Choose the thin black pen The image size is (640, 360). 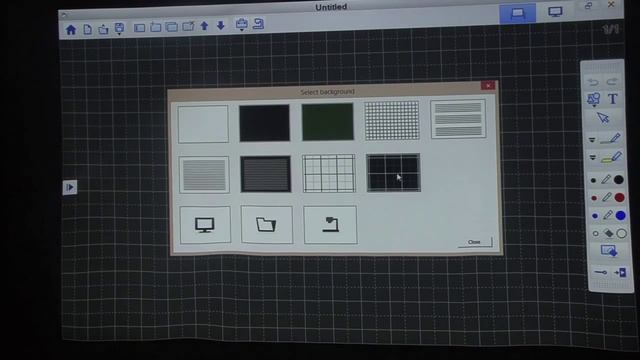593,180
